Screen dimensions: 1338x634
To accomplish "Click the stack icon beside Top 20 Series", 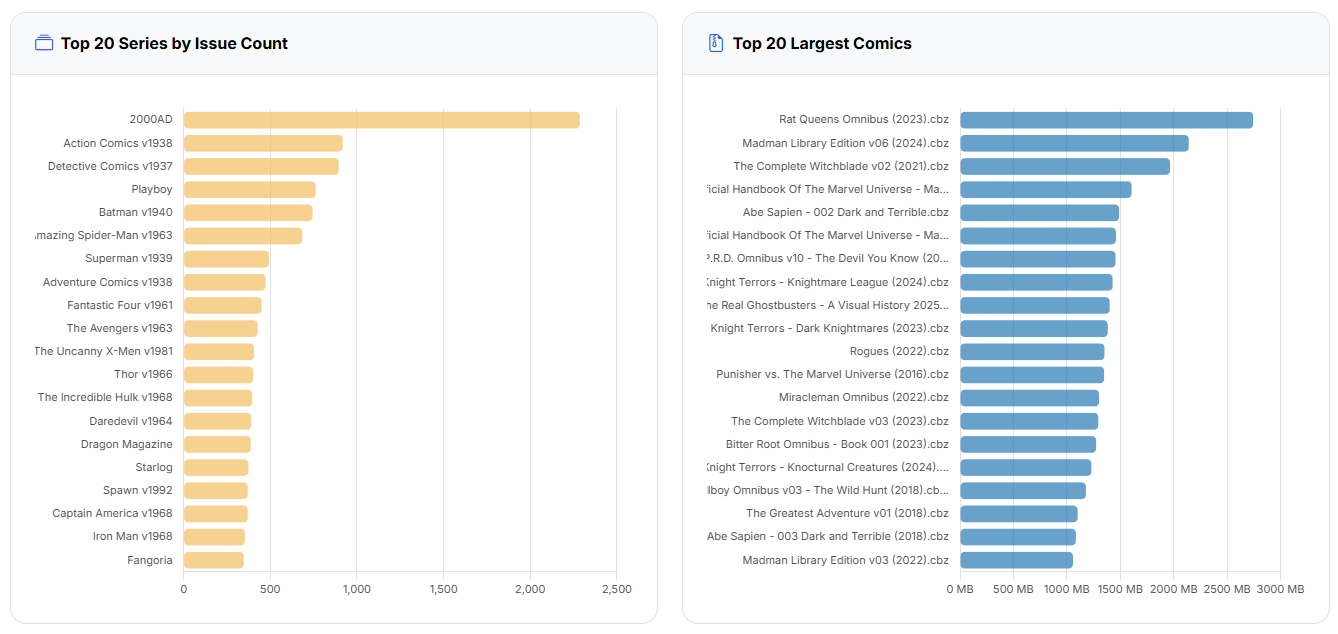I will pos(43,43).
